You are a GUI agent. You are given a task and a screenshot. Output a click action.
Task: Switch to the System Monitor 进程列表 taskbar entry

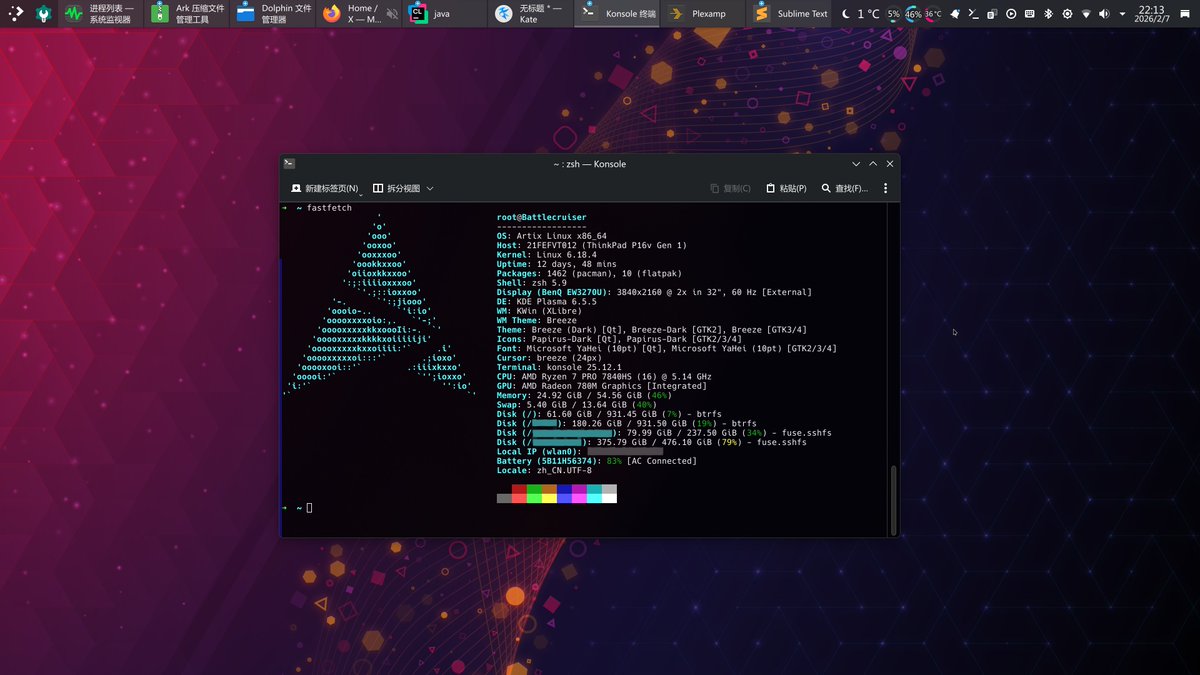(103, 14)
